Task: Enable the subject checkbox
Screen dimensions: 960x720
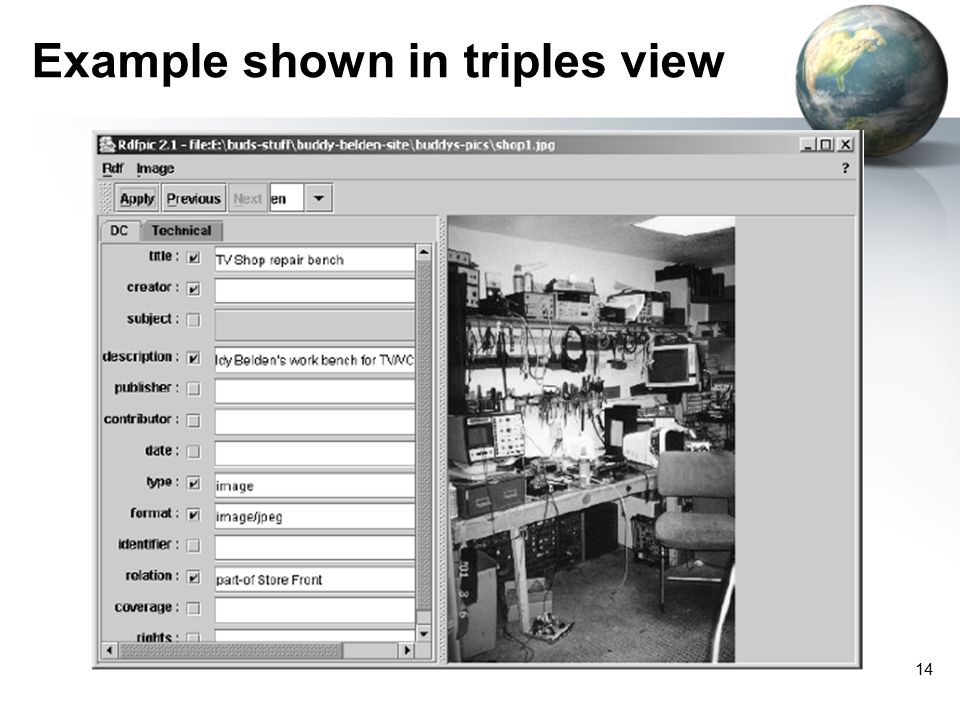Action: [193, 320]
